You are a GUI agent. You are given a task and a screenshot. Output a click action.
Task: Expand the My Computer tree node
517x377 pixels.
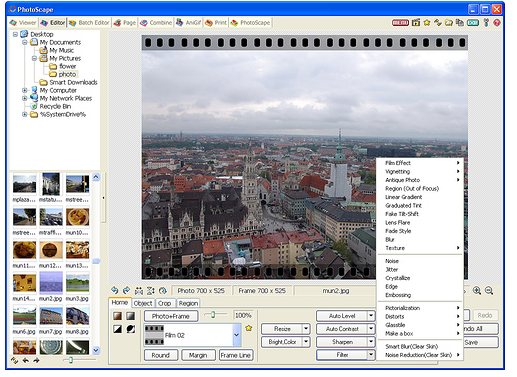(25, 90)
